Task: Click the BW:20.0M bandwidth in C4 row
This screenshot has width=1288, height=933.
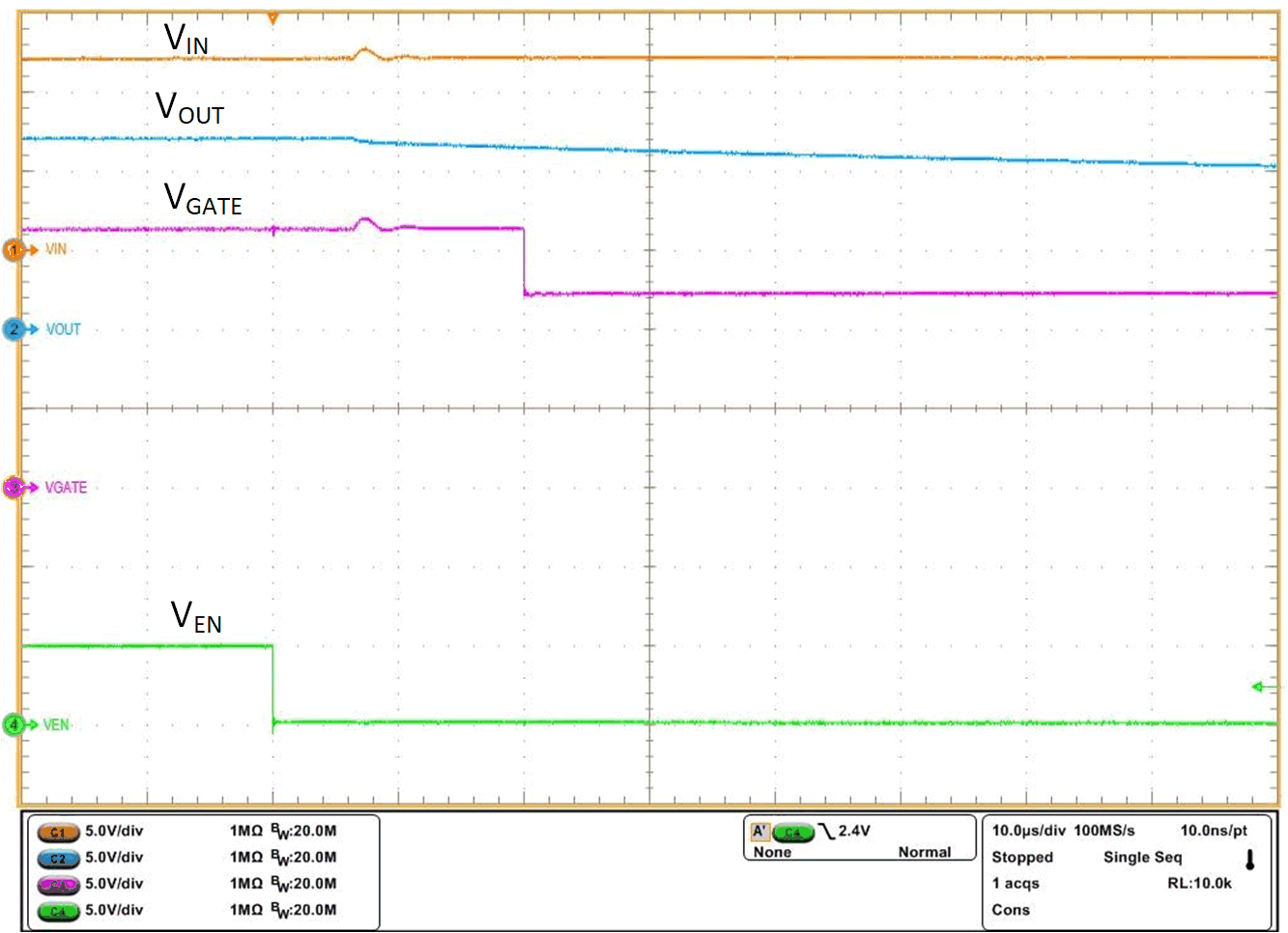Action: tap(303, 909)
